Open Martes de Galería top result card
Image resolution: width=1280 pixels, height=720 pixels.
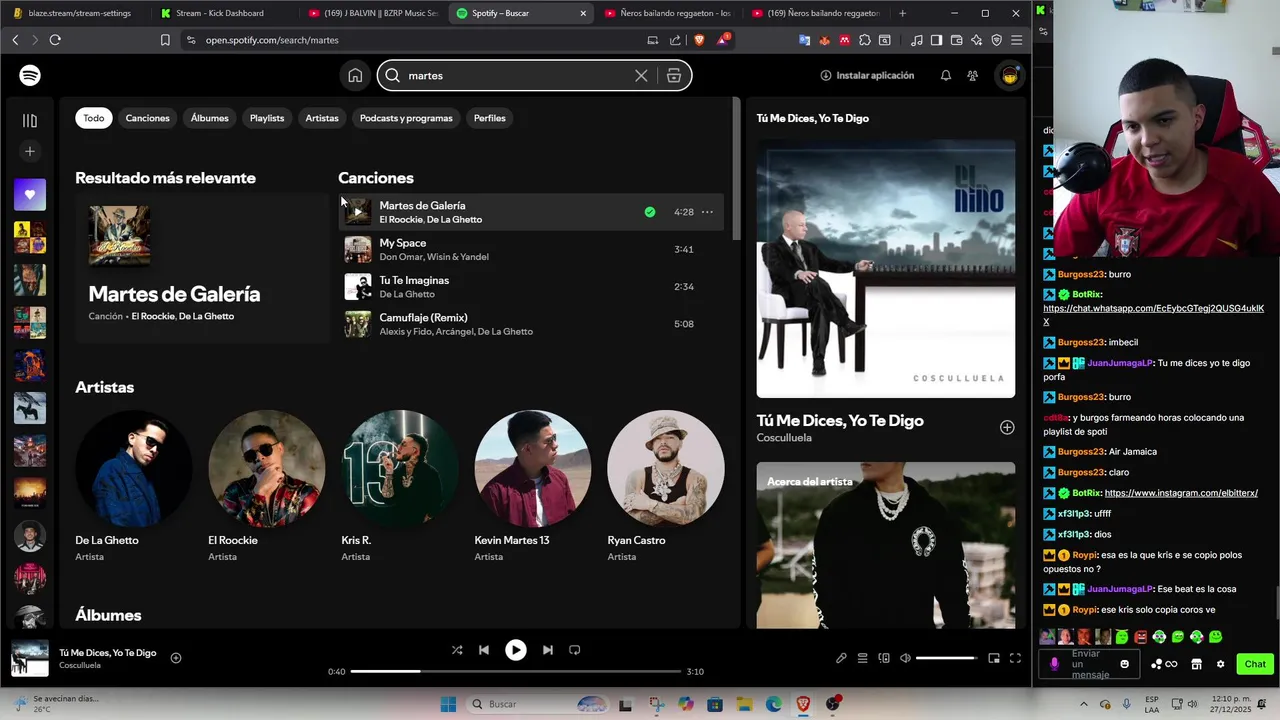203,267
